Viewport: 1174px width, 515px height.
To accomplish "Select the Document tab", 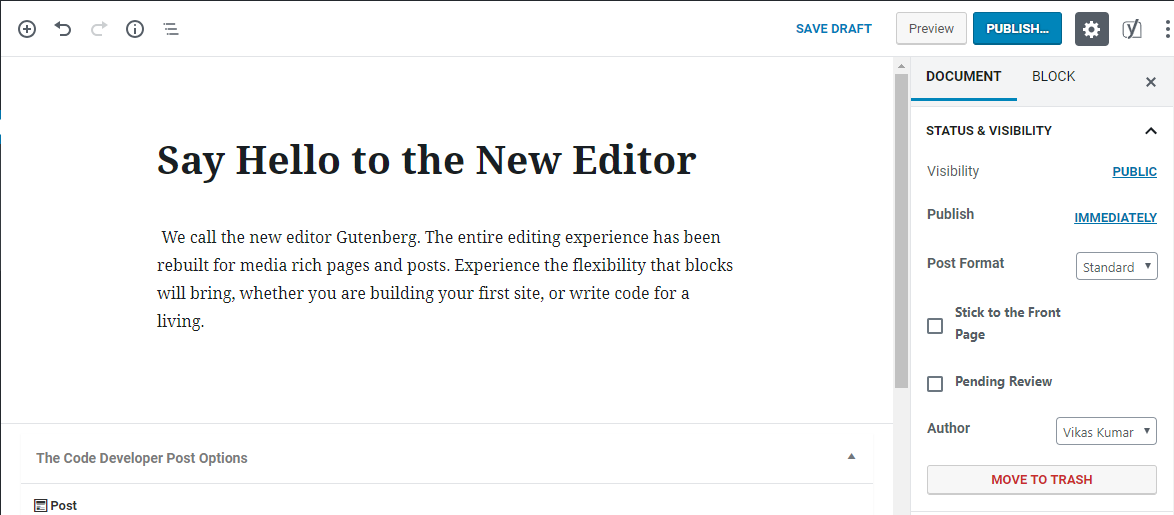I will [963, 77].
